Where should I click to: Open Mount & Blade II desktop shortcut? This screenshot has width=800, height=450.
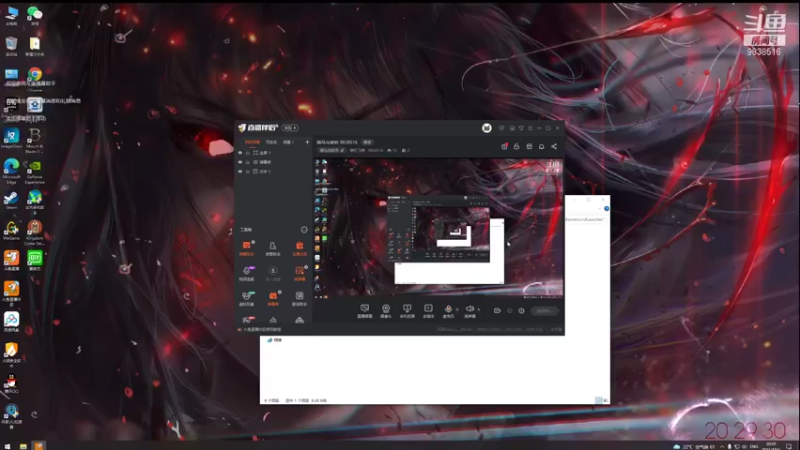(35, 140)
